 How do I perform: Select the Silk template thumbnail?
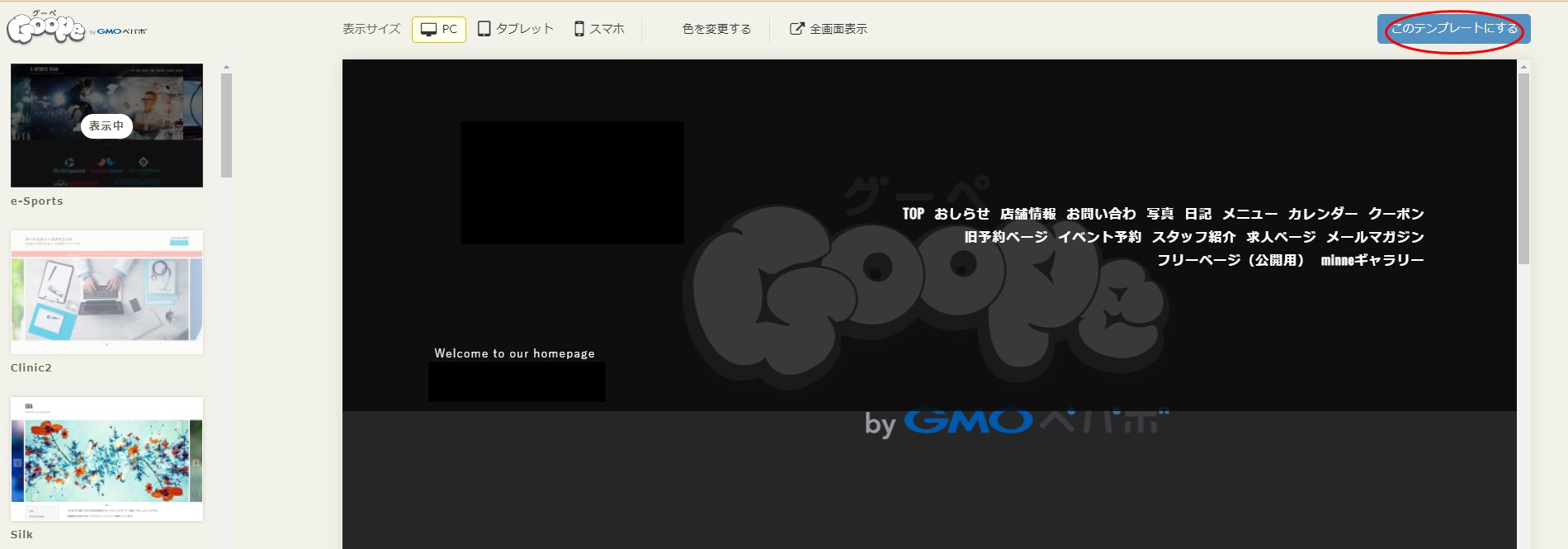pyautogui.click(x=106, y=459)
